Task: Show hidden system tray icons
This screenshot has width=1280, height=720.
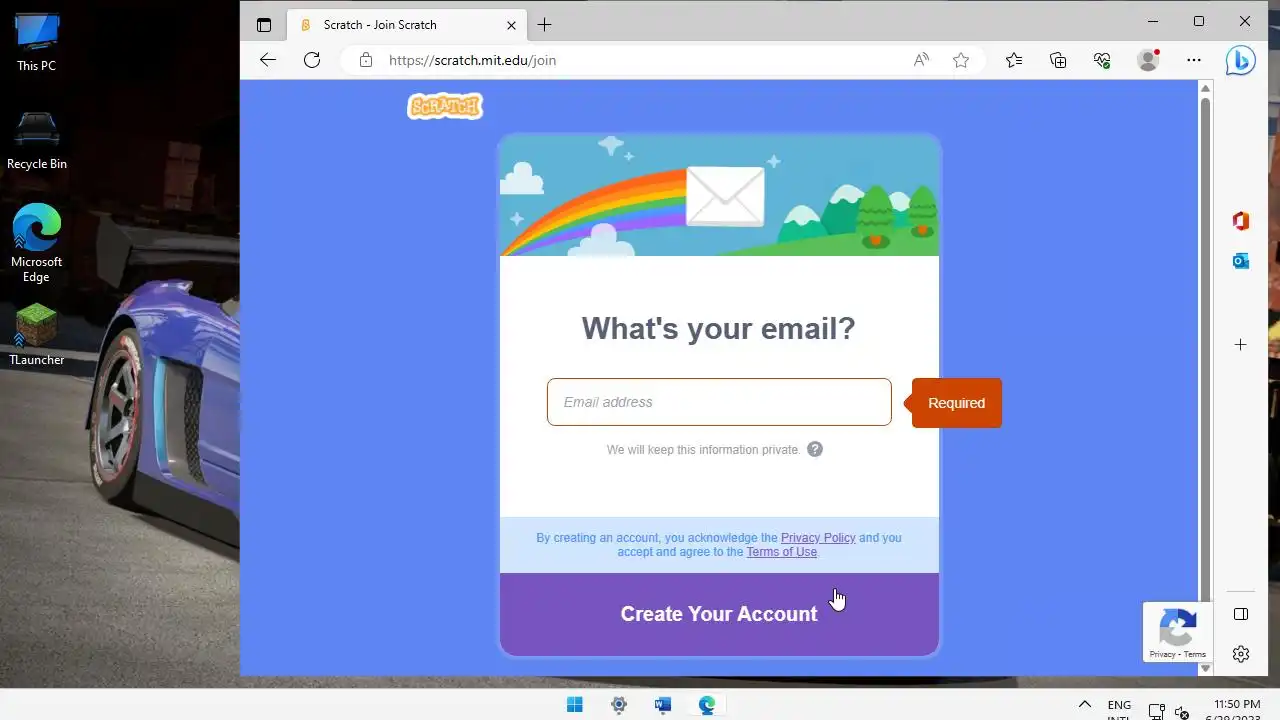Action: coord(1084,705)
